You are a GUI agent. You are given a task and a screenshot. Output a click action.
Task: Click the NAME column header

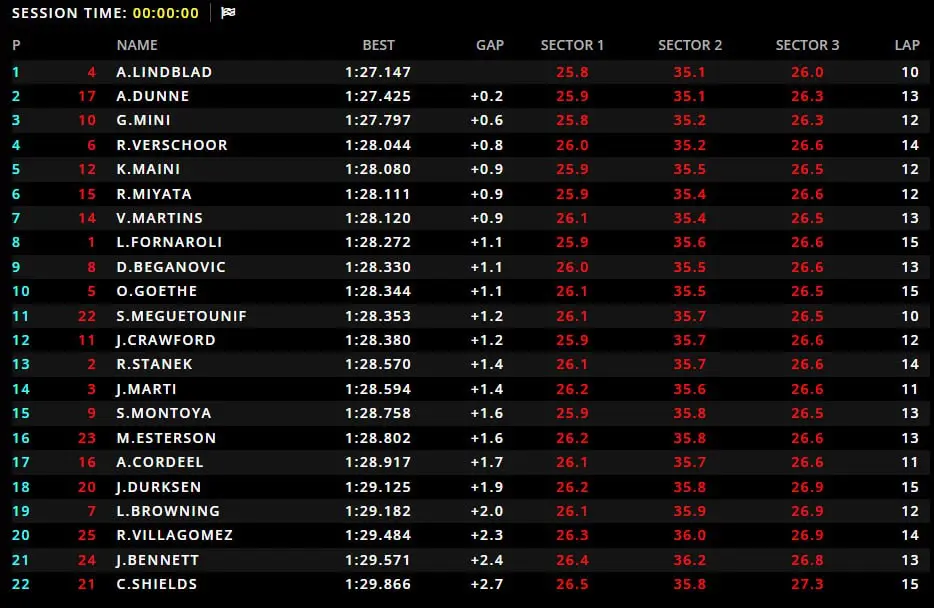tap(137, 45)
